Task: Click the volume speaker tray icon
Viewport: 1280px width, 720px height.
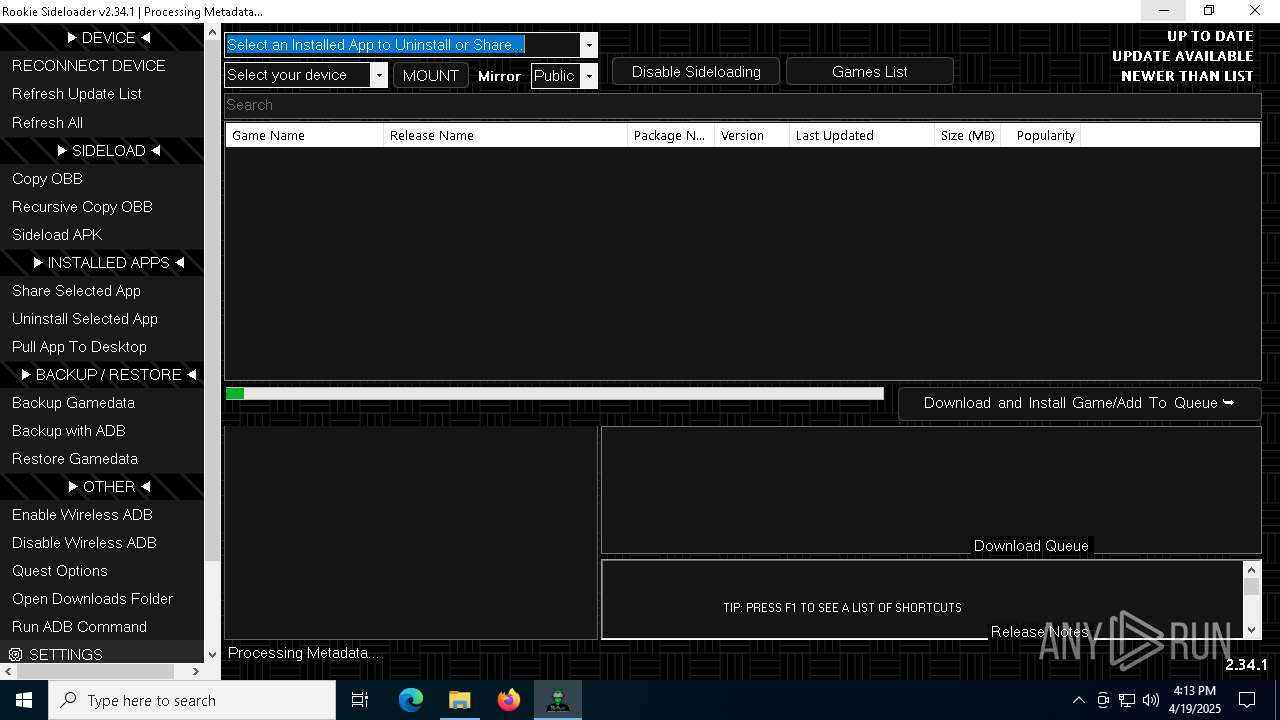Action: tap(1151, 700)
